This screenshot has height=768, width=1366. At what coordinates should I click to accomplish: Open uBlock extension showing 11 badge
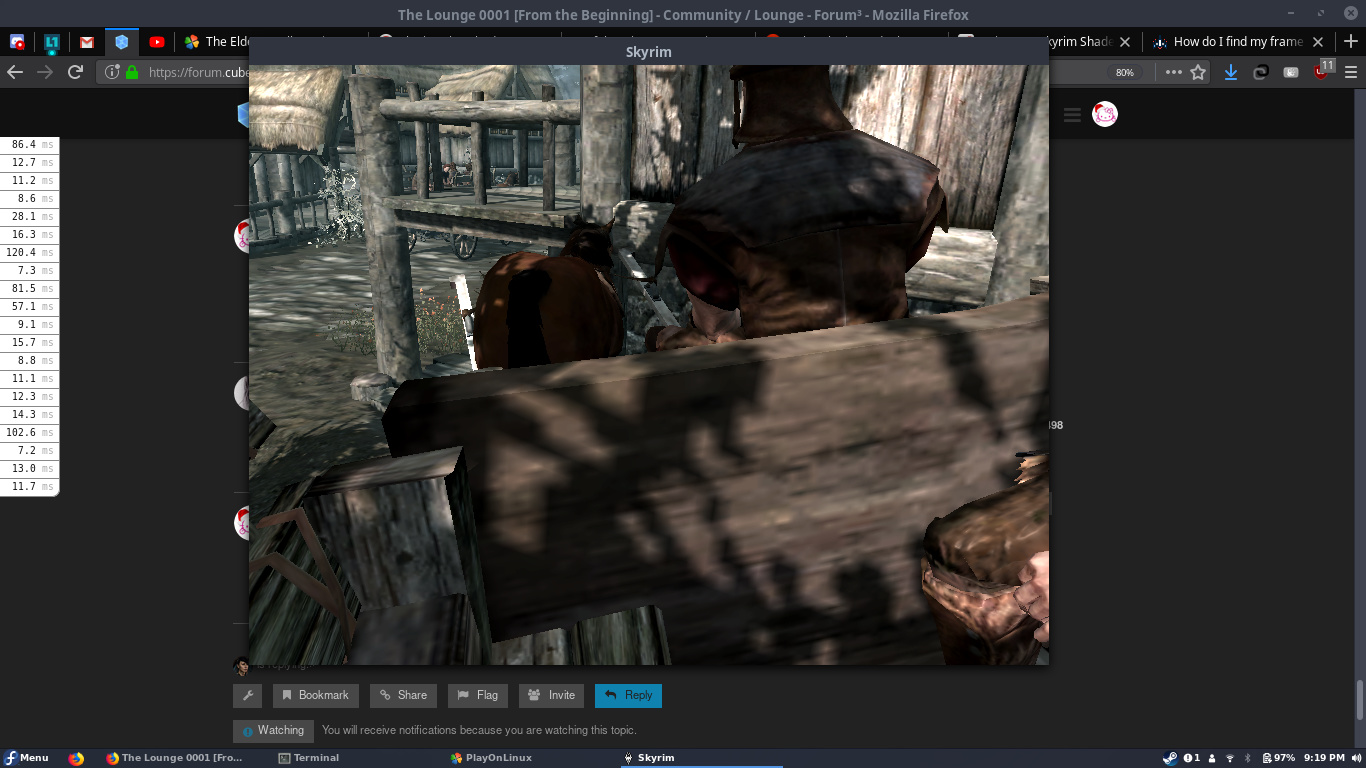[x=1323, y=70]
